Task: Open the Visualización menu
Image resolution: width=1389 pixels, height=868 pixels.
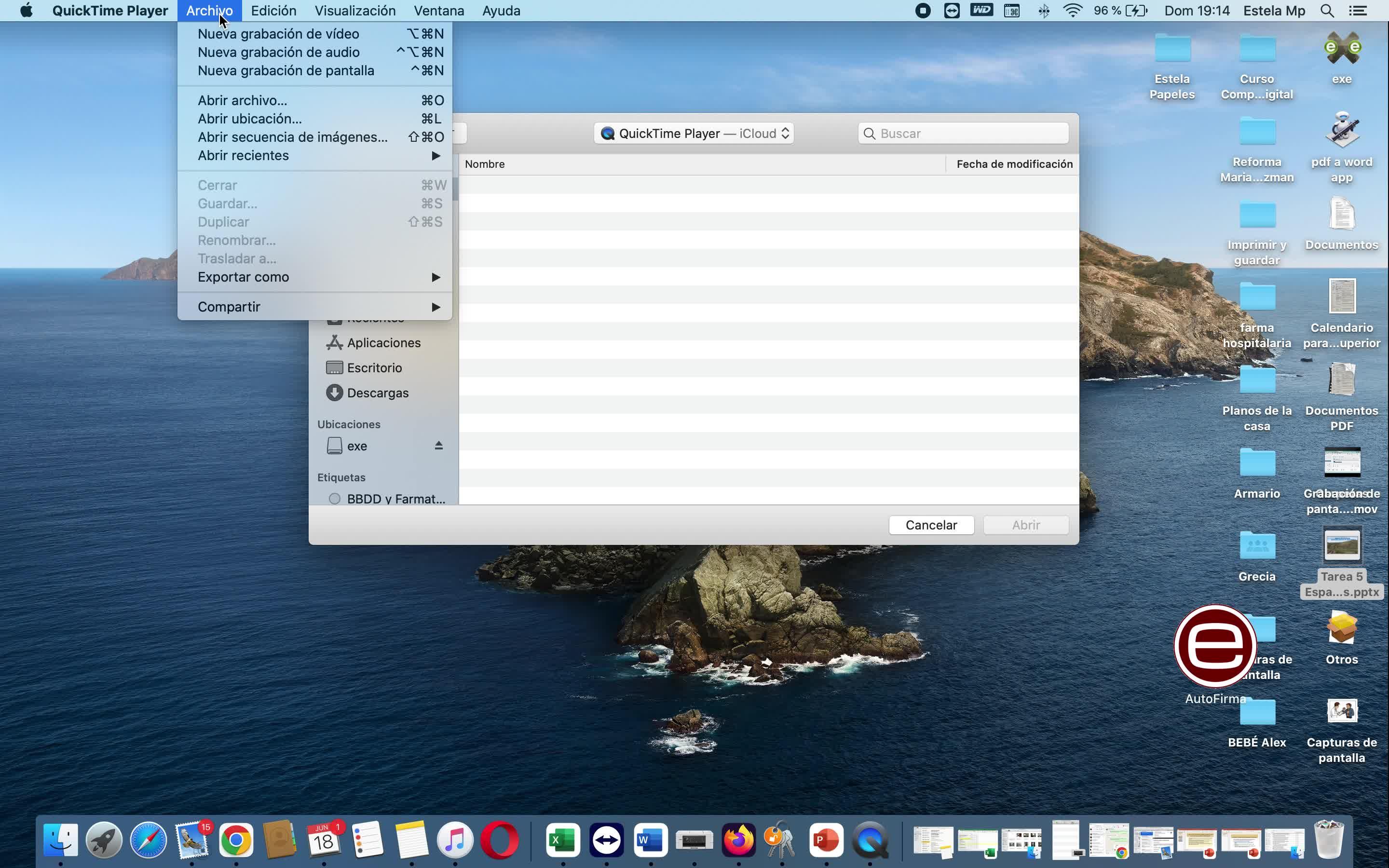Action: tap(354, 11)
